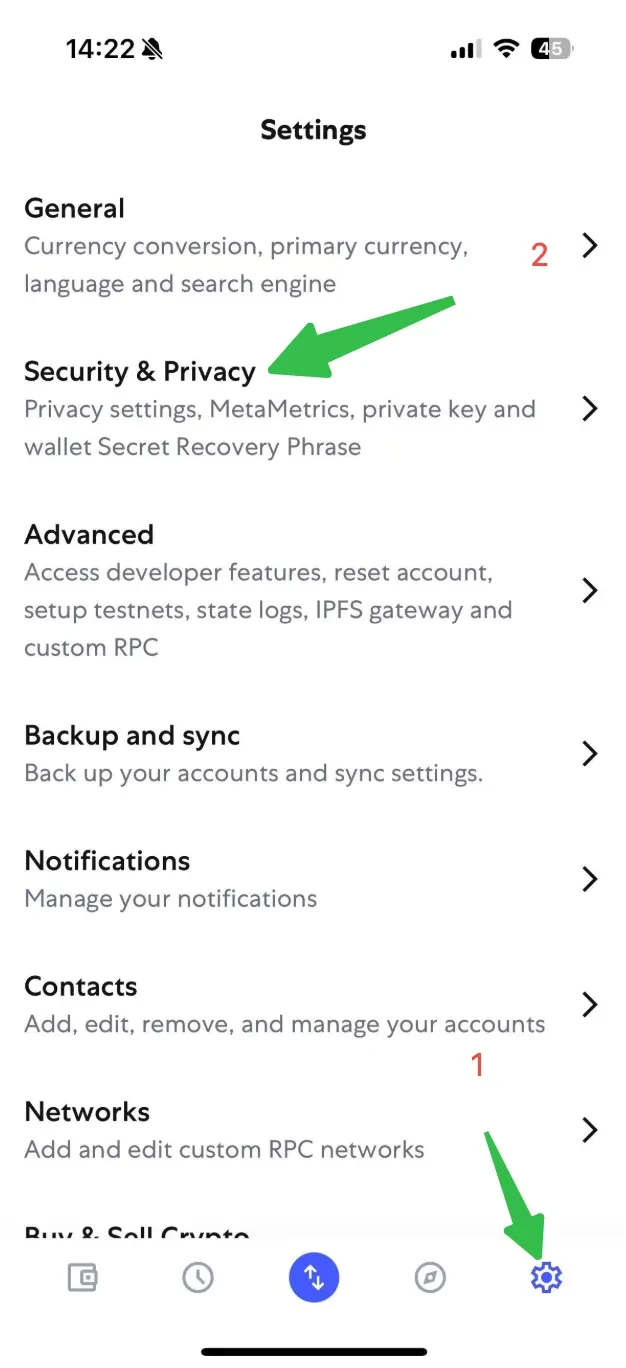Open the Notifications row chevron

click(x=590, y=879)
